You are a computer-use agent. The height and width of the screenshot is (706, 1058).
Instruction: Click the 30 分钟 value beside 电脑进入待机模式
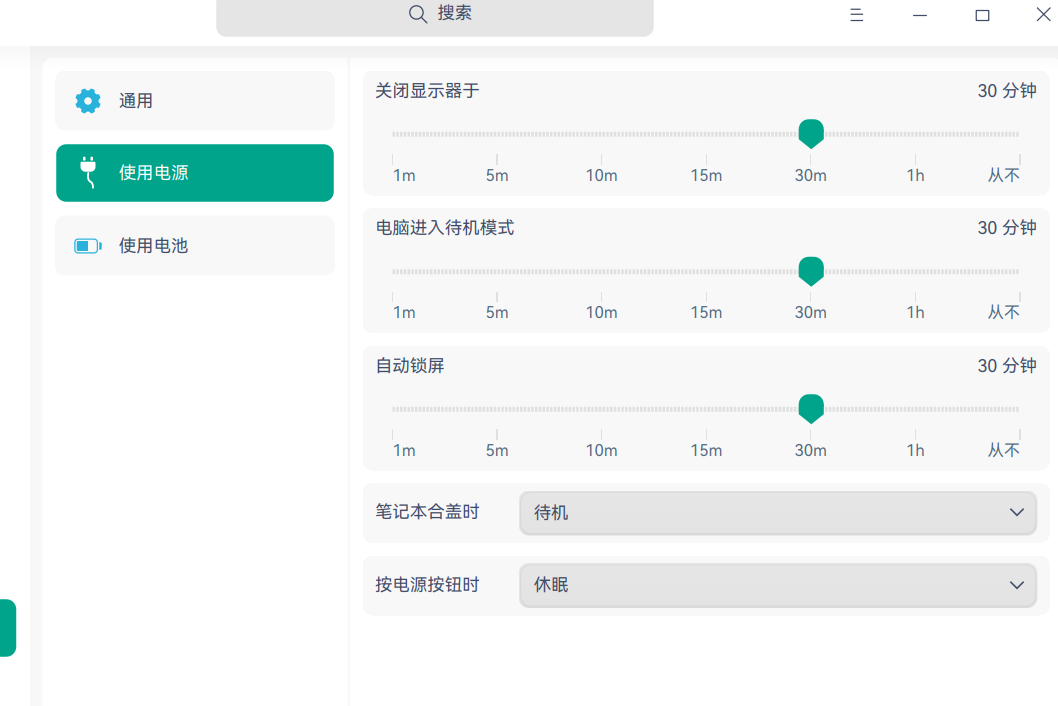[1007, 227]
